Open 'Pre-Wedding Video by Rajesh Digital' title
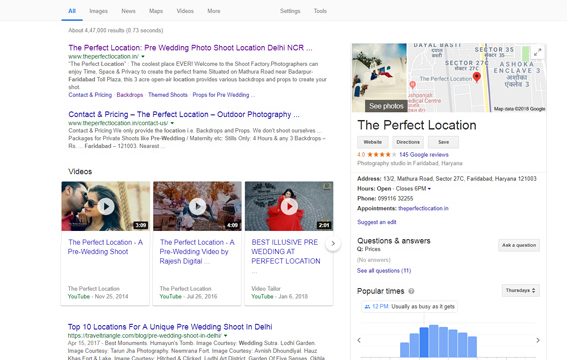 pos(197,252)
